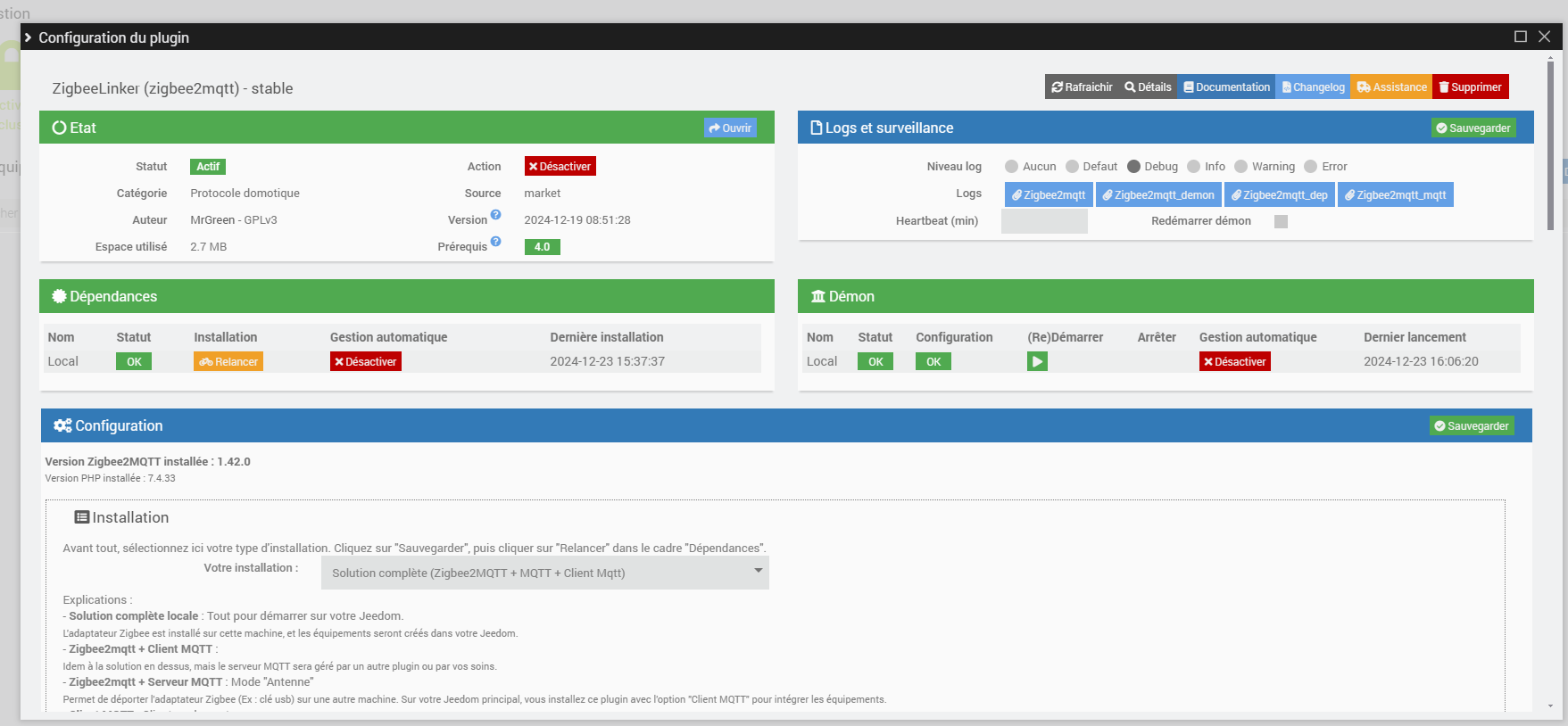Select the Error log level
The image size is (1568, 726).
coord(1310,167)
